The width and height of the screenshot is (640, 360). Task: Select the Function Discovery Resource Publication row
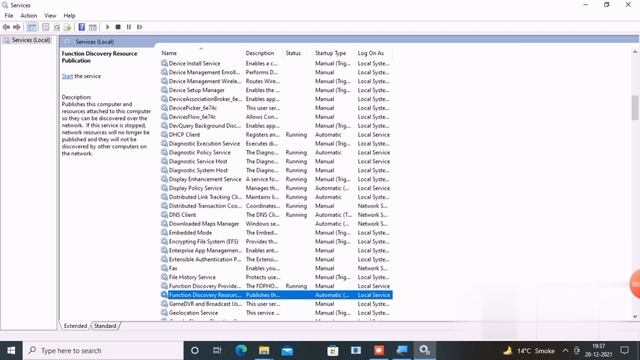(276, 295)
